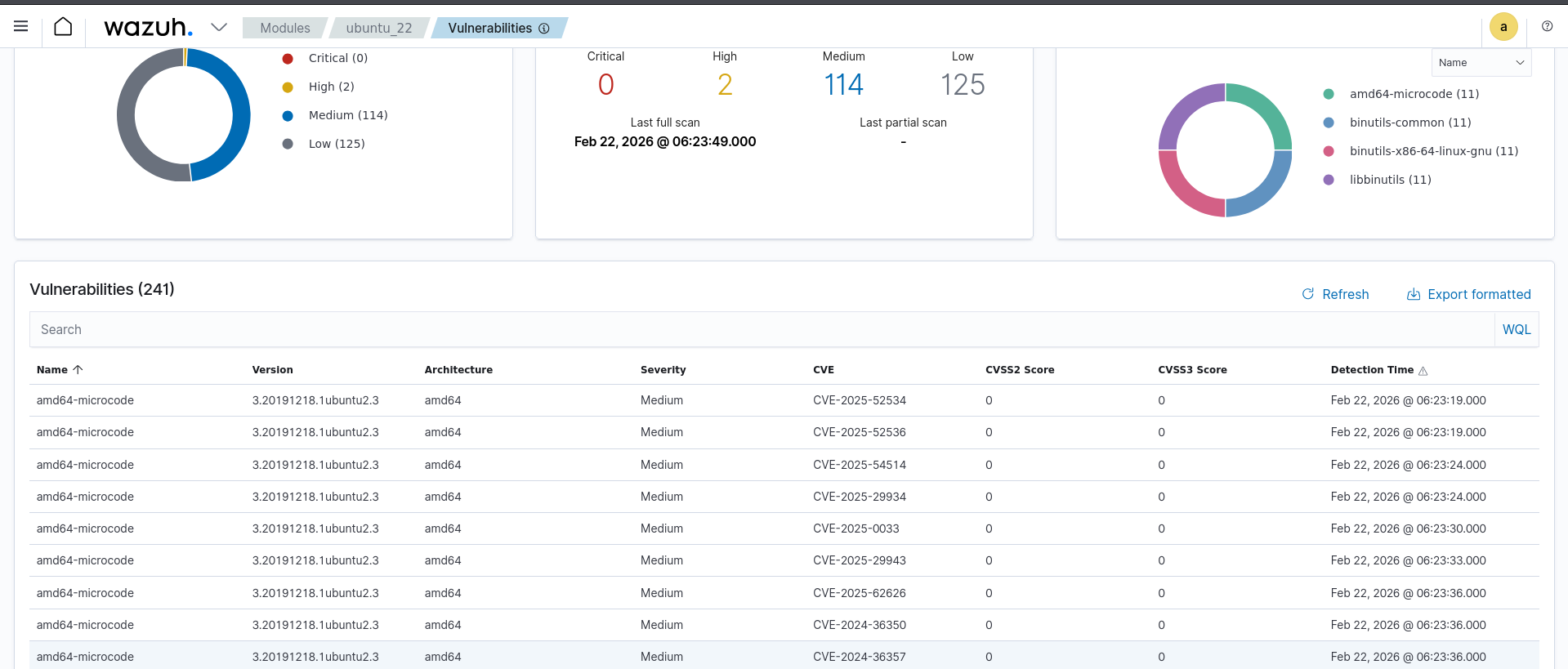Select the ubuntu_22 breadcrumb

tap(379, 28)
